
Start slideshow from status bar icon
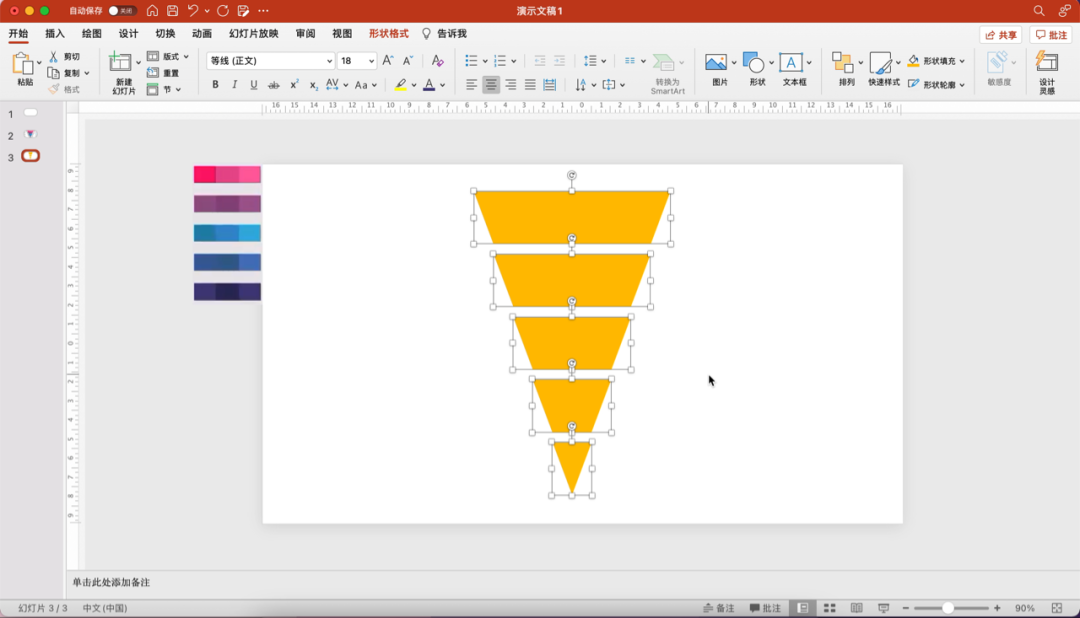883,608
